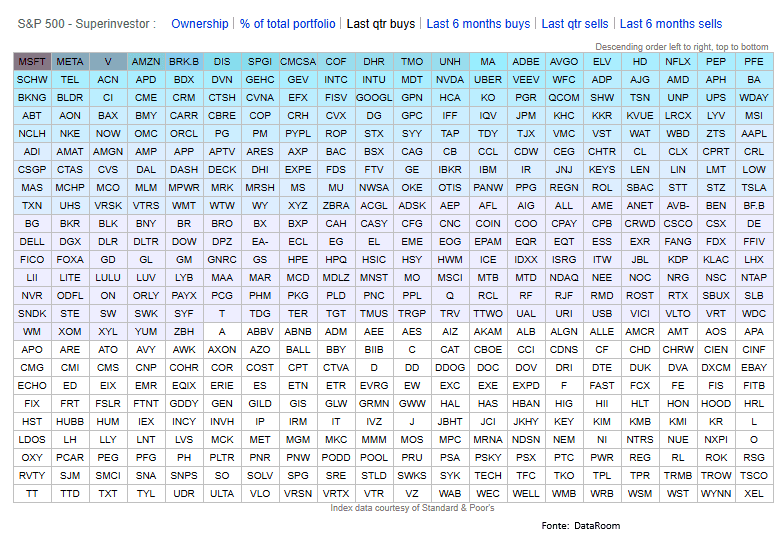Viewport: 776px width, 534px height.
Task: Click the RSG ticker cell
Action: pyautogui.click(x=754, y=457)
